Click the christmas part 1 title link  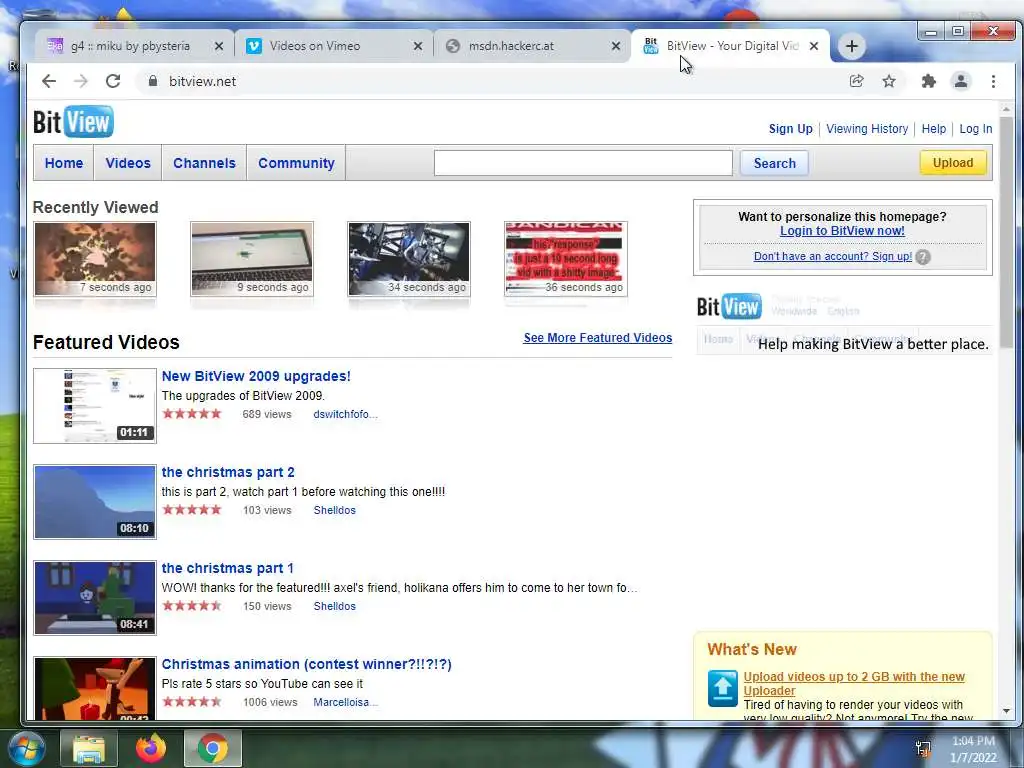point(227,568)
